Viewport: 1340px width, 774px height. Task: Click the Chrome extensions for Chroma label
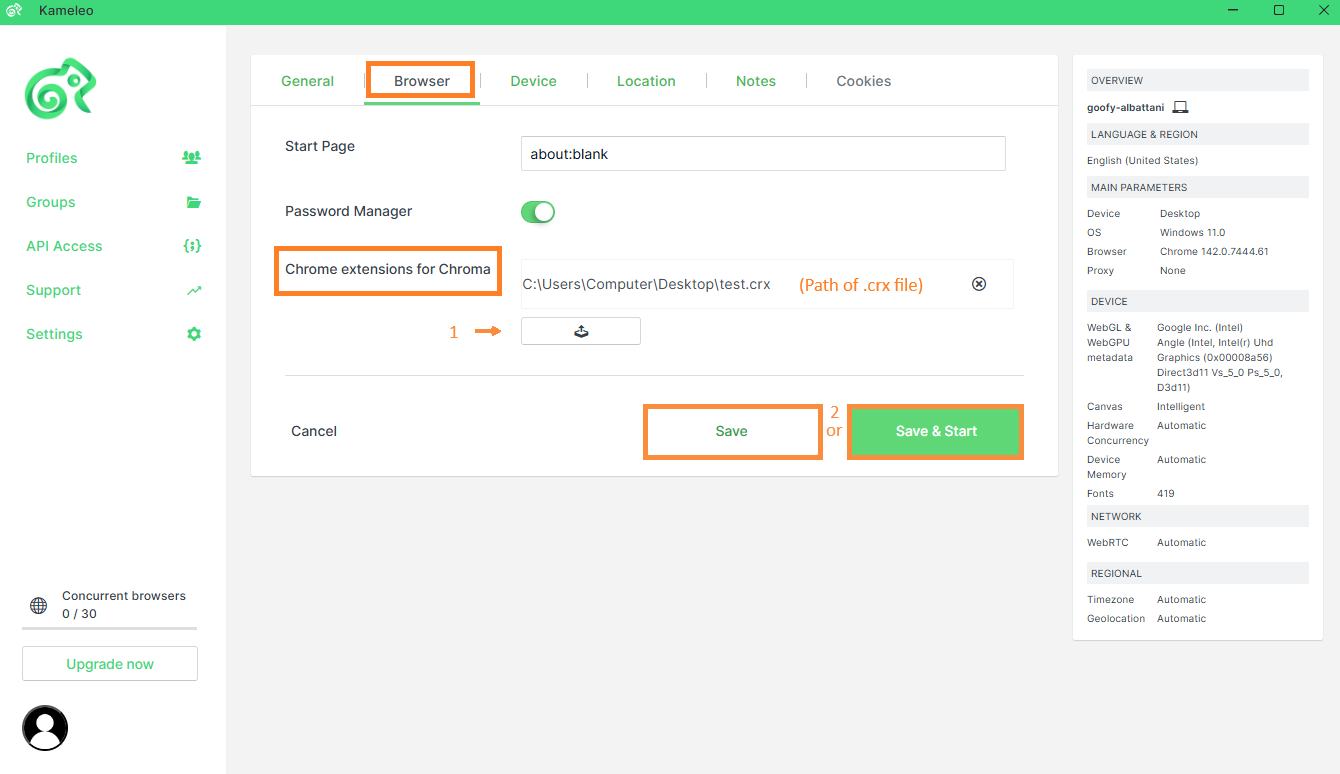pos(388,270)
